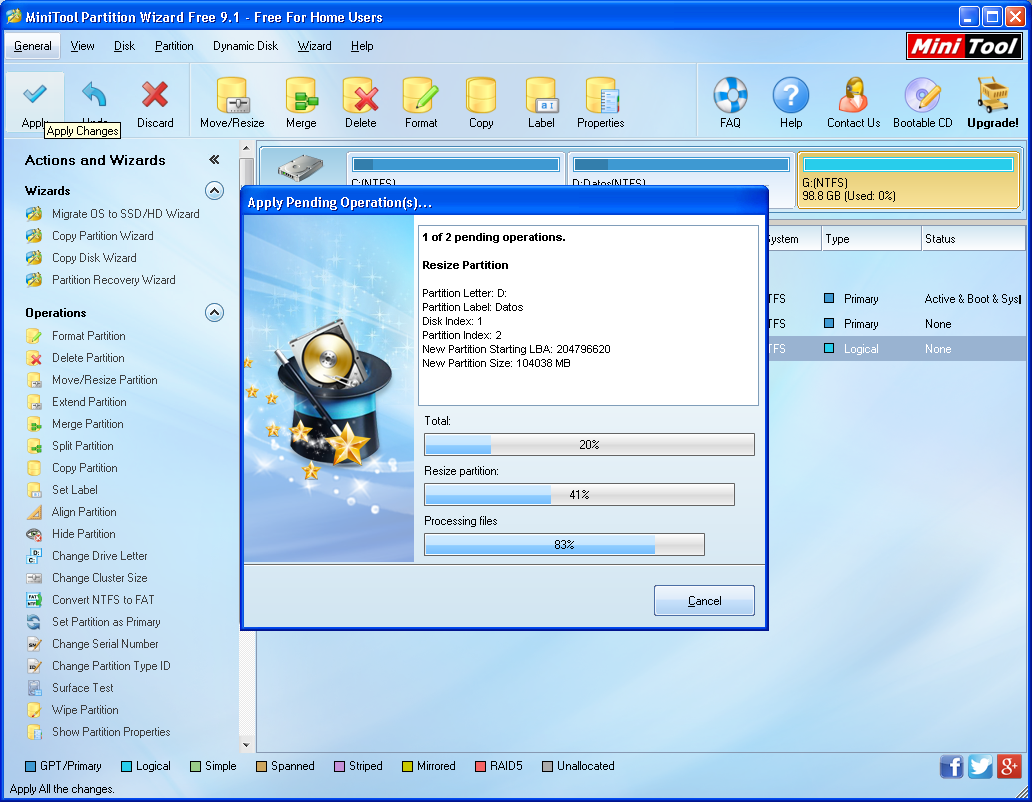This screenshot has height=802, width=1032.
Task: Click the Format toolbar icon
Action: coord(420,100)
